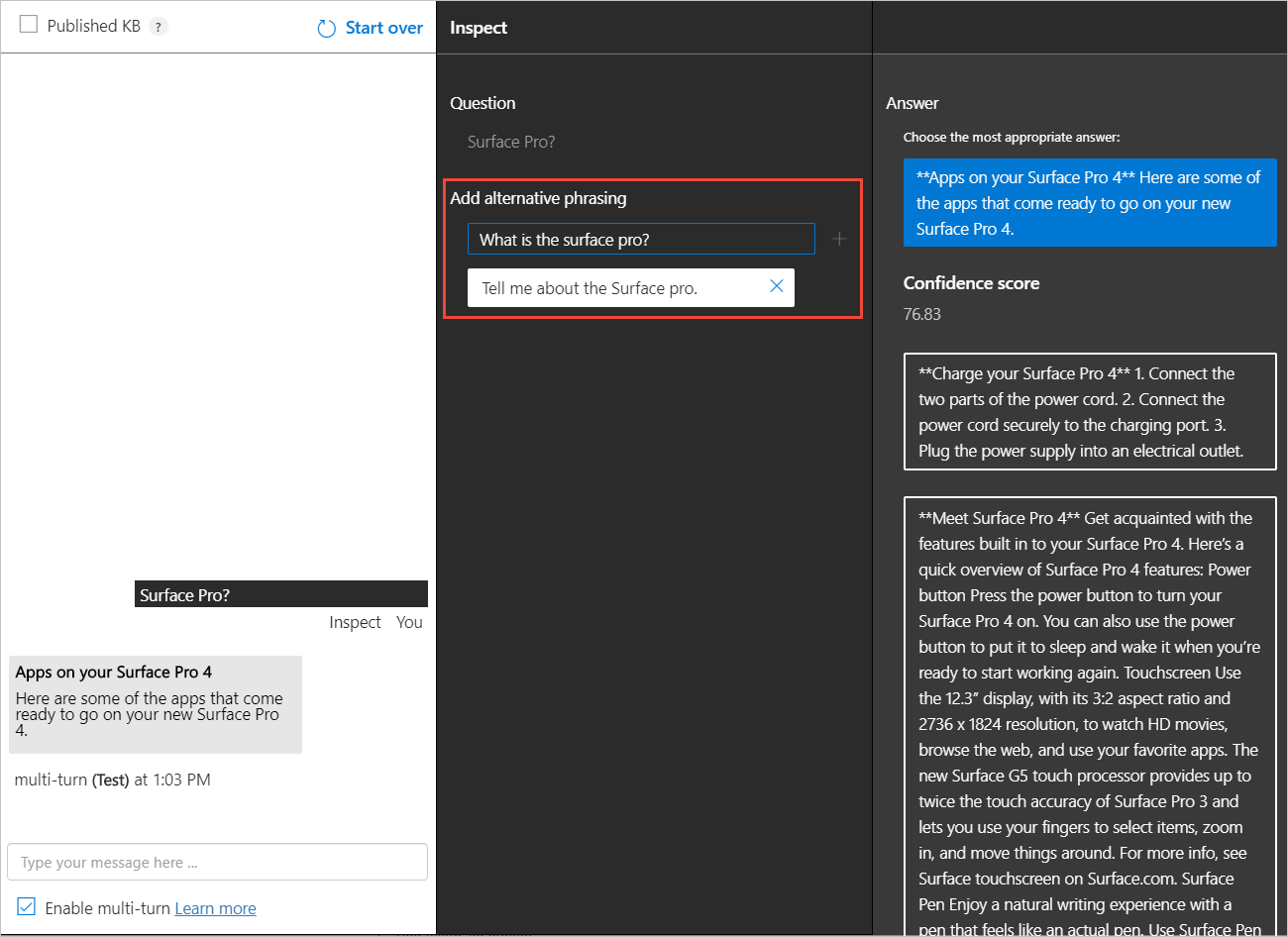The image size is (1288, 937).
Task: Select the 'Apps on your Surface Pro 4' answer
Action: pyautogui.click(x=1089, y=203)
